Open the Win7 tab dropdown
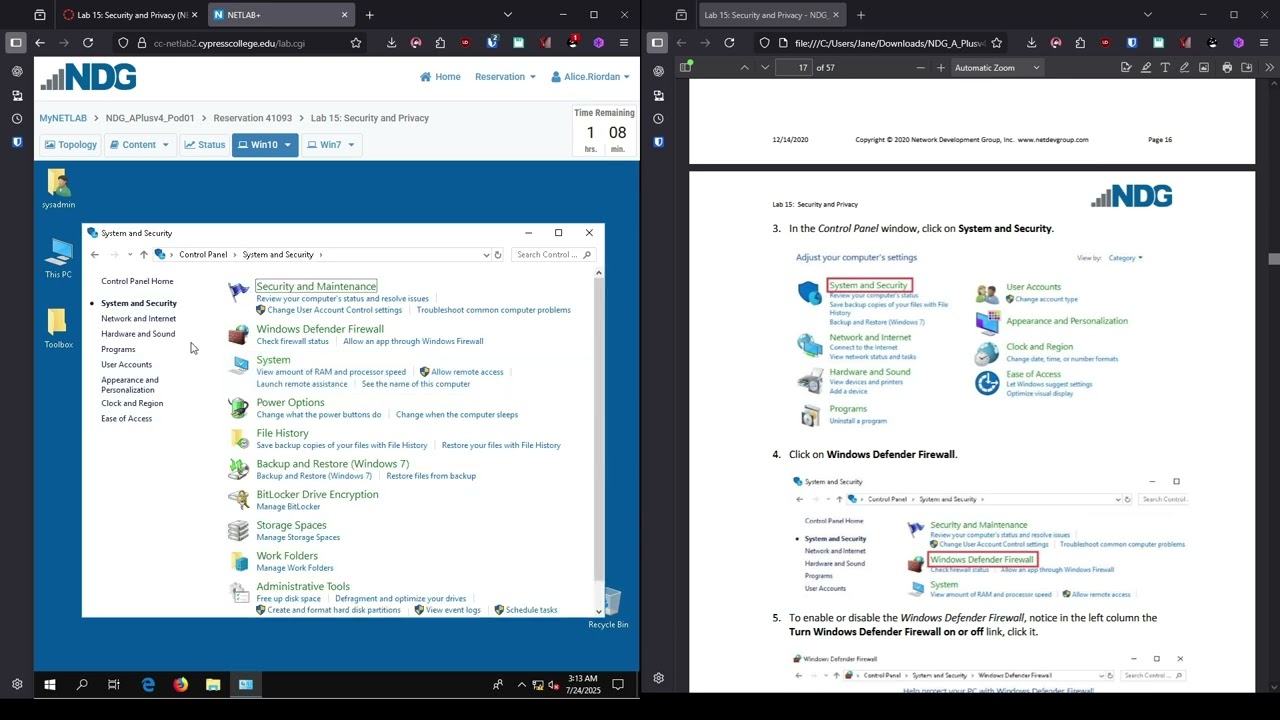Image resolution: width=1280 pixels, height=720 pixels. (x=351, y=145)
